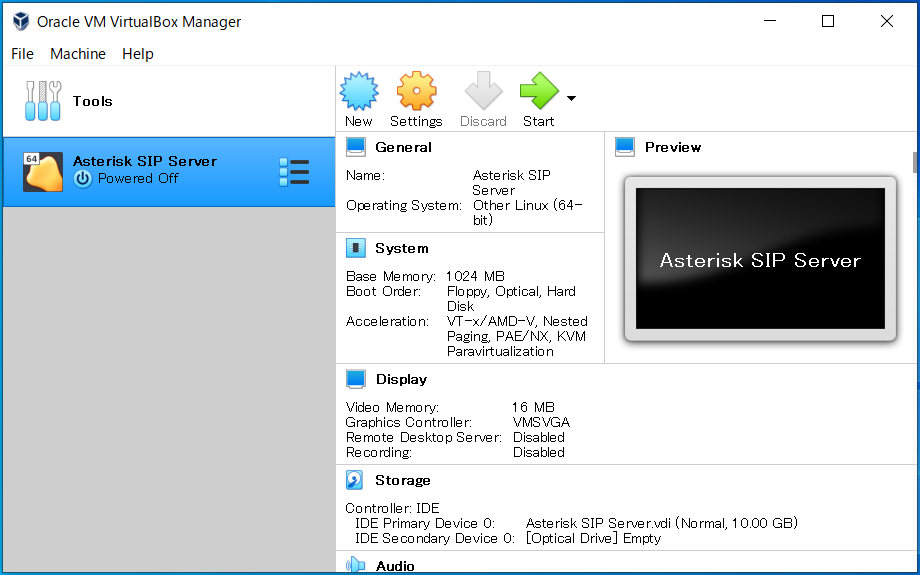Open the Audio section header link
The height and width of the screenshot is (575, 920).
click(395, 566)
